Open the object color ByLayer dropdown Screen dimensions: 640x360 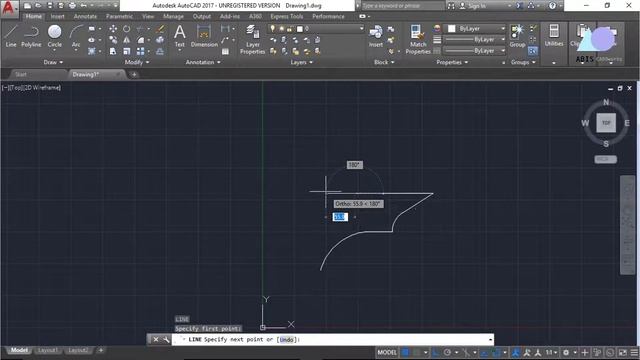(x=475, y=29)
